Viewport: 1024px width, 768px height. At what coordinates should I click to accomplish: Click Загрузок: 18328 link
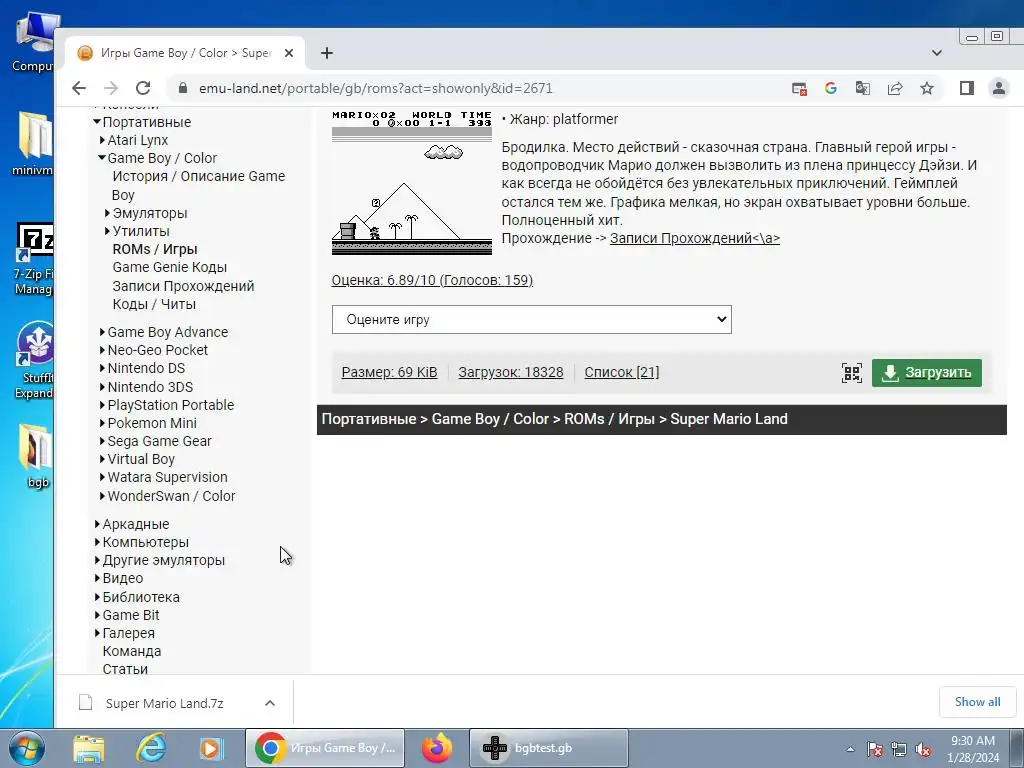click(511, 372)
